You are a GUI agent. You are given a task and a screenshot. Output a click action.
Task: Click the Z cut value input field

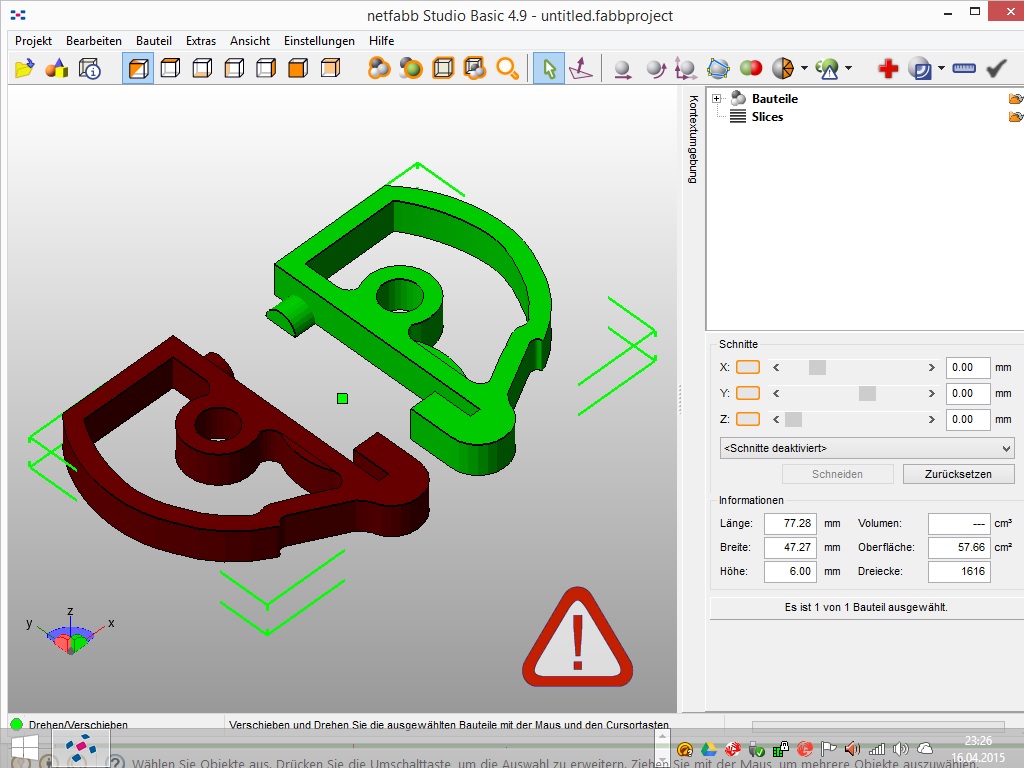point(967,420)
